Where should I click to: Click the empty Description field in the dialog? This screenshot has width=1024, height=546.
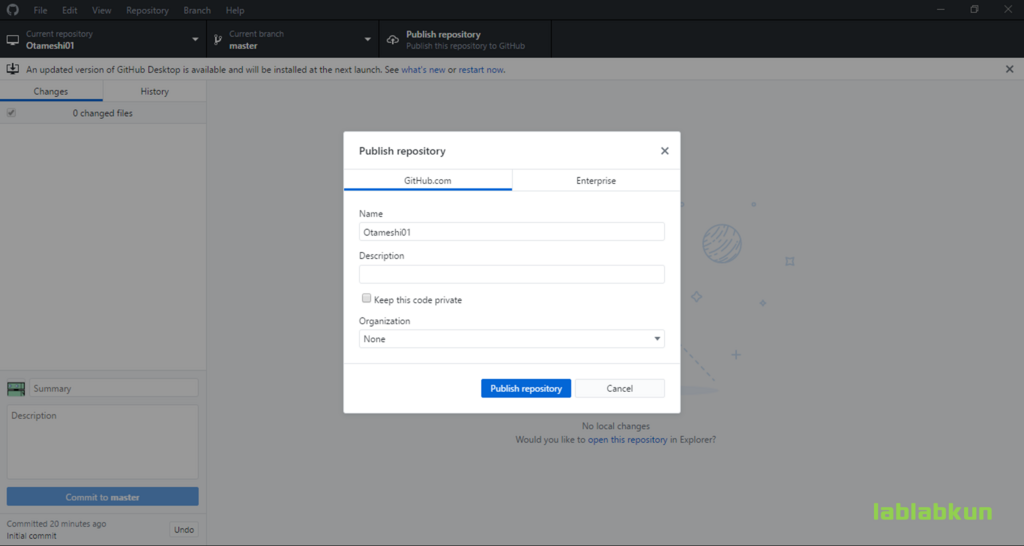(511, 274)
